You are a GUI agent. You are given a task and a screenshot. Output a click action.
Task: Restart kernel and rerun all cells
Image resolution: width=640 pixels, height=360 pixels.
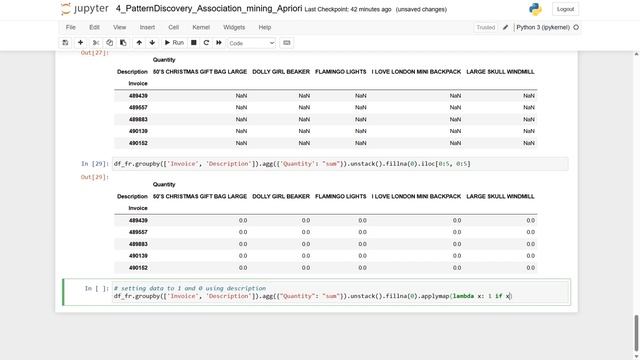[x=219, y=43]
